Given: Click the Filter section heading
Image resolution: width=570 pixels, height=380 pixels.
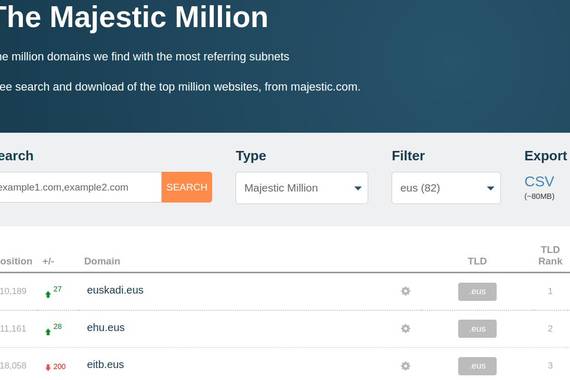Looking at the screenshot, I should pos(408,156).
